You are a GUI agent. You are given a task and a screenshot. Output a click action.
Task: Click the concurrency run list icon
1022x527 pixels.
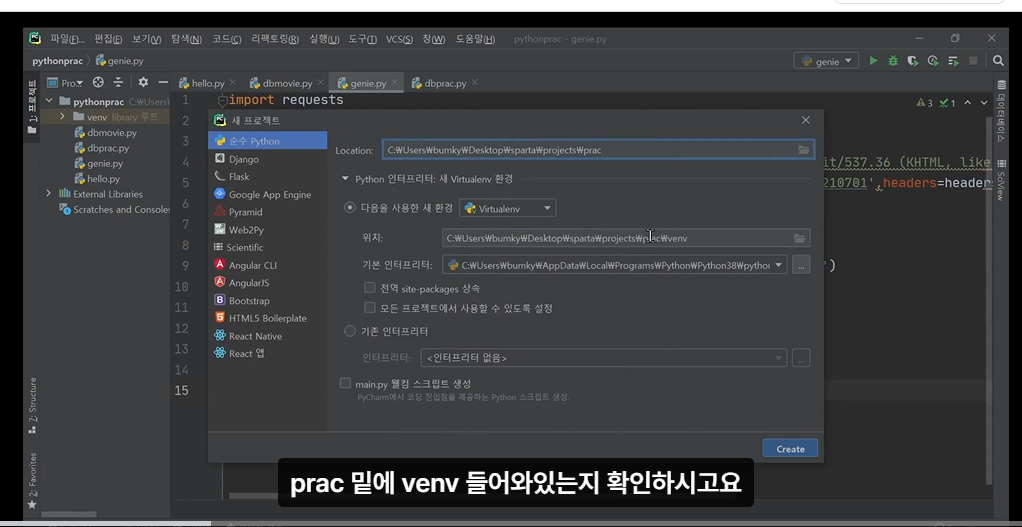click(x=953, y=61)
